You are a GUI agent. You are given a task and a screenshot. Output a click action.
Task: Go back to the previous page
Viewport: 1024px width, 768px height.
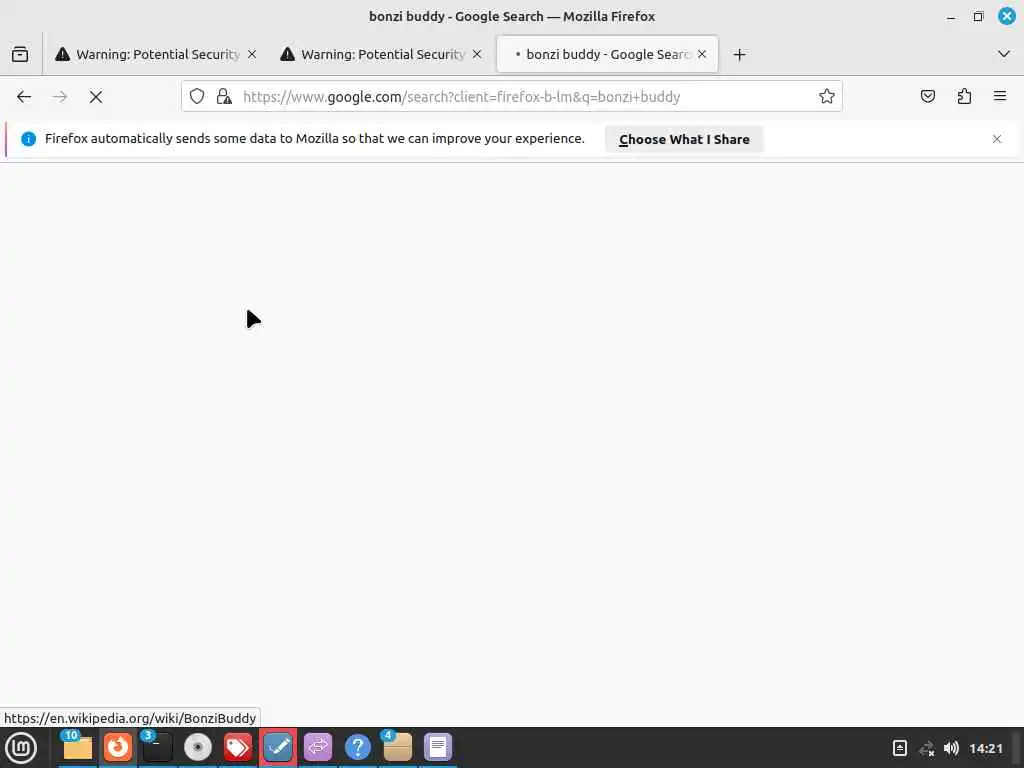pos(24,97)
